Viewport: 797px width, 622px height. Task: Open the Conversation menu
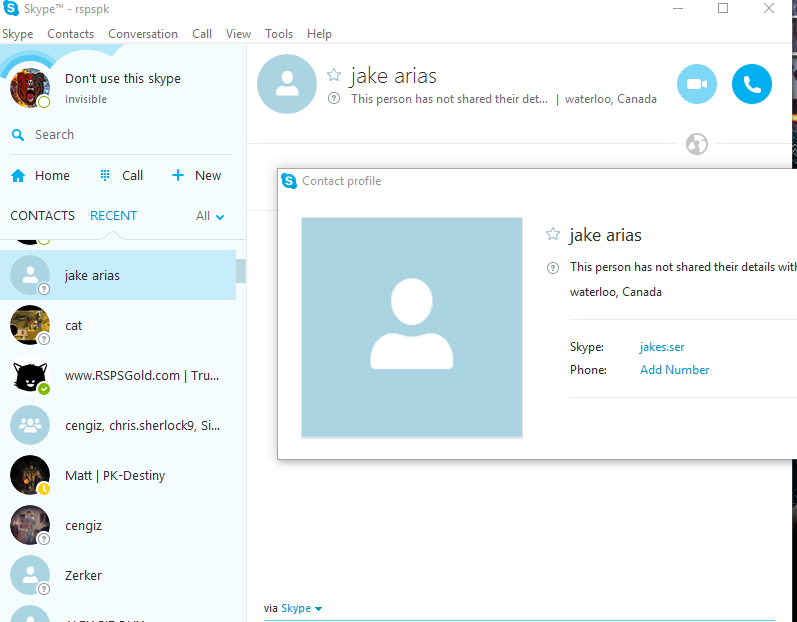(143, 34)
